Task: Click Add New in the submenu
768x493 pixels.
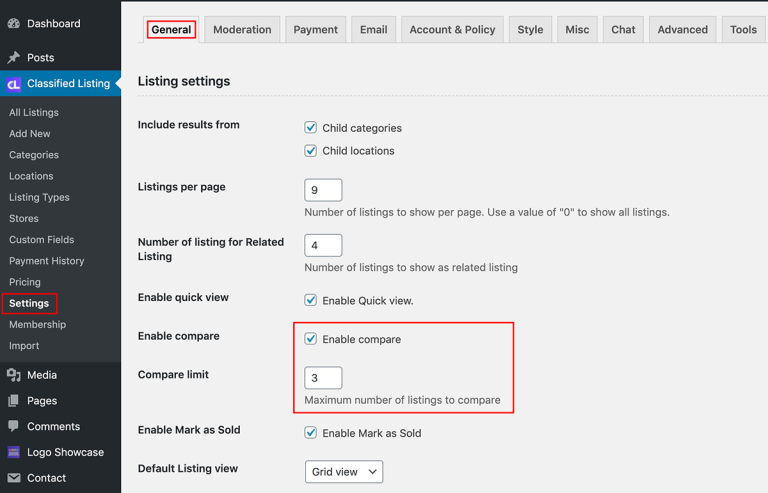Action: tap(29, 133)
